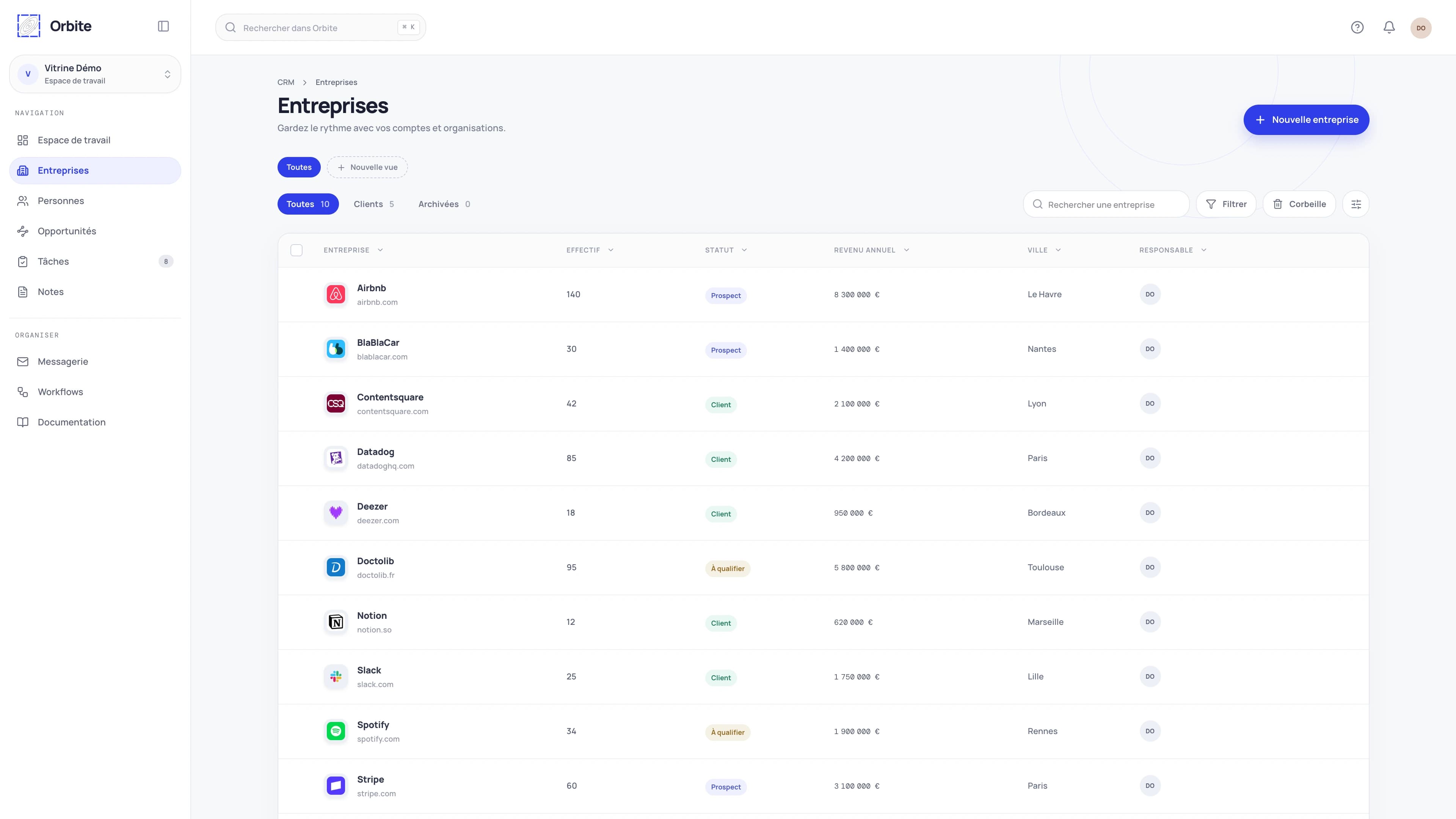The height and width of the screenshot is (819, 1456).
Task: Open the Filtrer button
Action: pyautogui.click(x=1225, y=204)
